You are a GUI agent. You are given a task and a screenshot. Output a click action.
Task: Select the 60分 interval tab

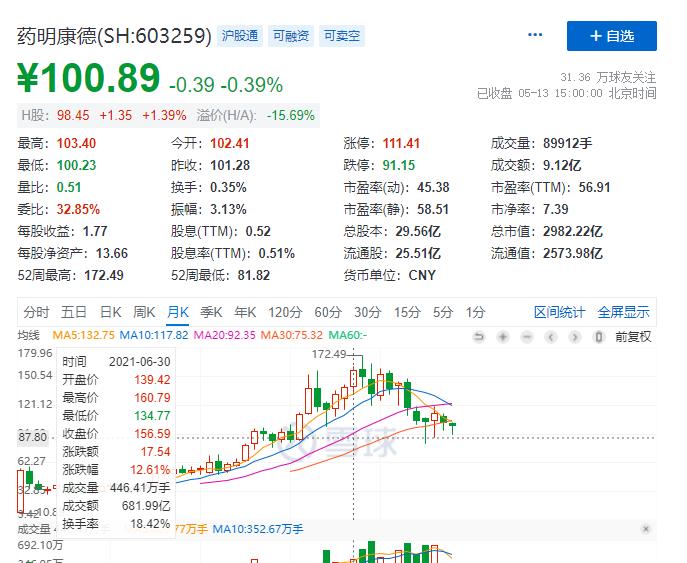pyautogui.click(x=327, y=312)
